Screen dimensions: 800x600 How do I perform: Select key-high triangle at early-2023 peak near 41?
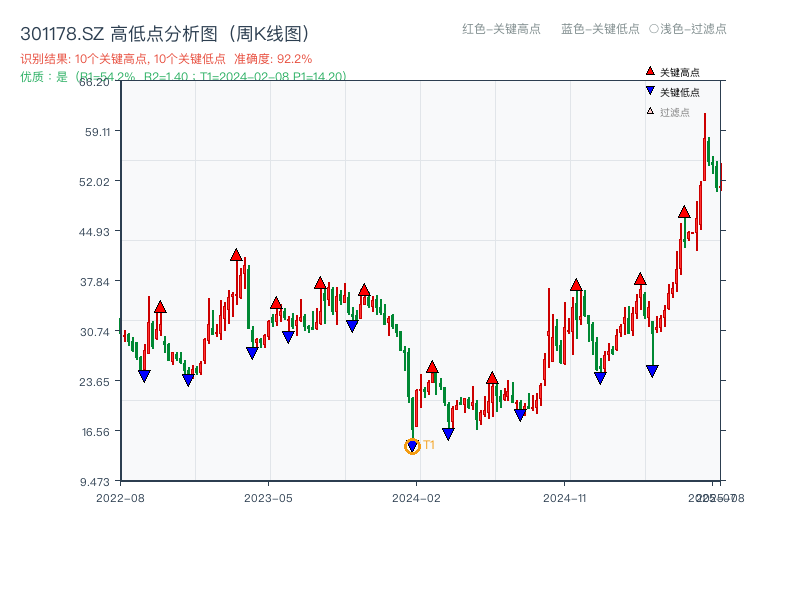(236, 255)
